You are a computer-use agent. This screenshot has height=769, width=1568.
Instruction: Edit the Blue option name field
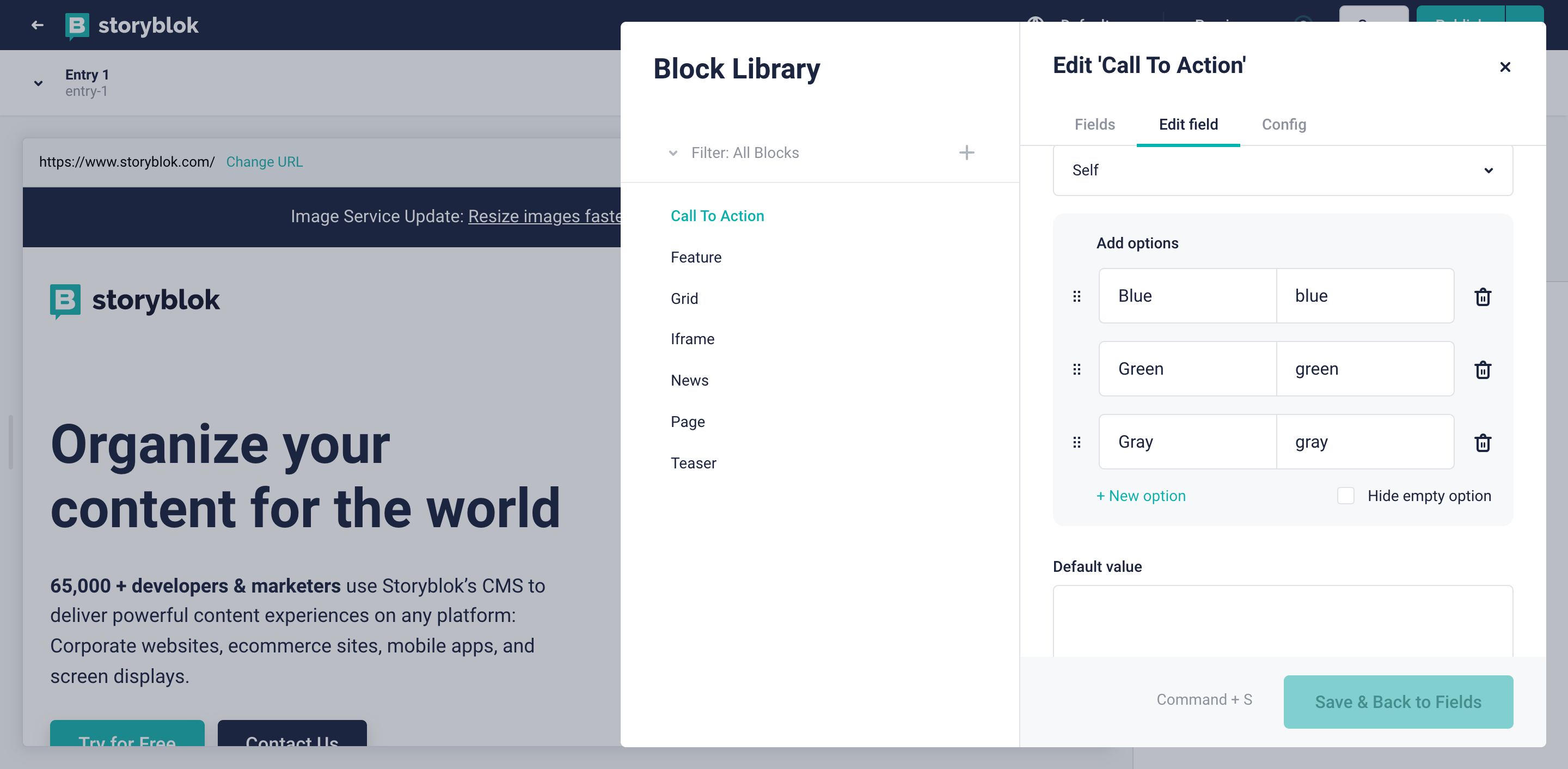[1187, 296]
